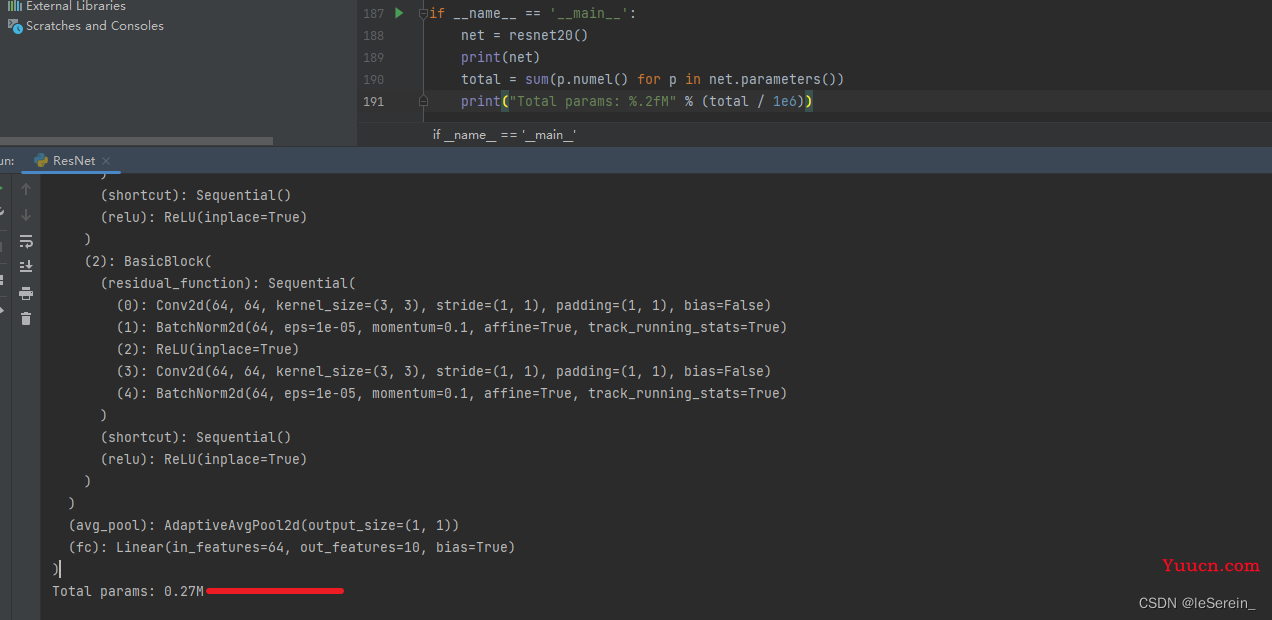Click the Total params: 0.27M output
This screenshot has width=1272, height=620.
click(x=128, y=591)
